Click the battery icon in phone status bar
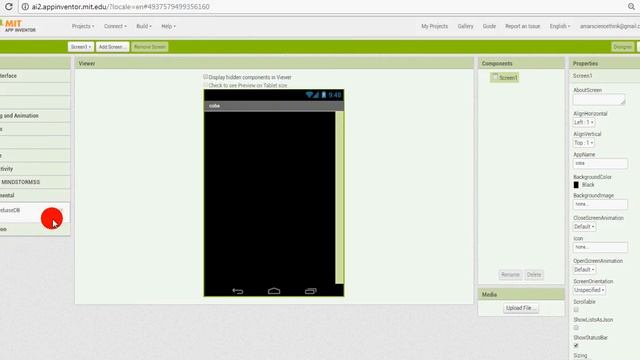This screenshot has height=360, width=640. [x=324, y=95]
